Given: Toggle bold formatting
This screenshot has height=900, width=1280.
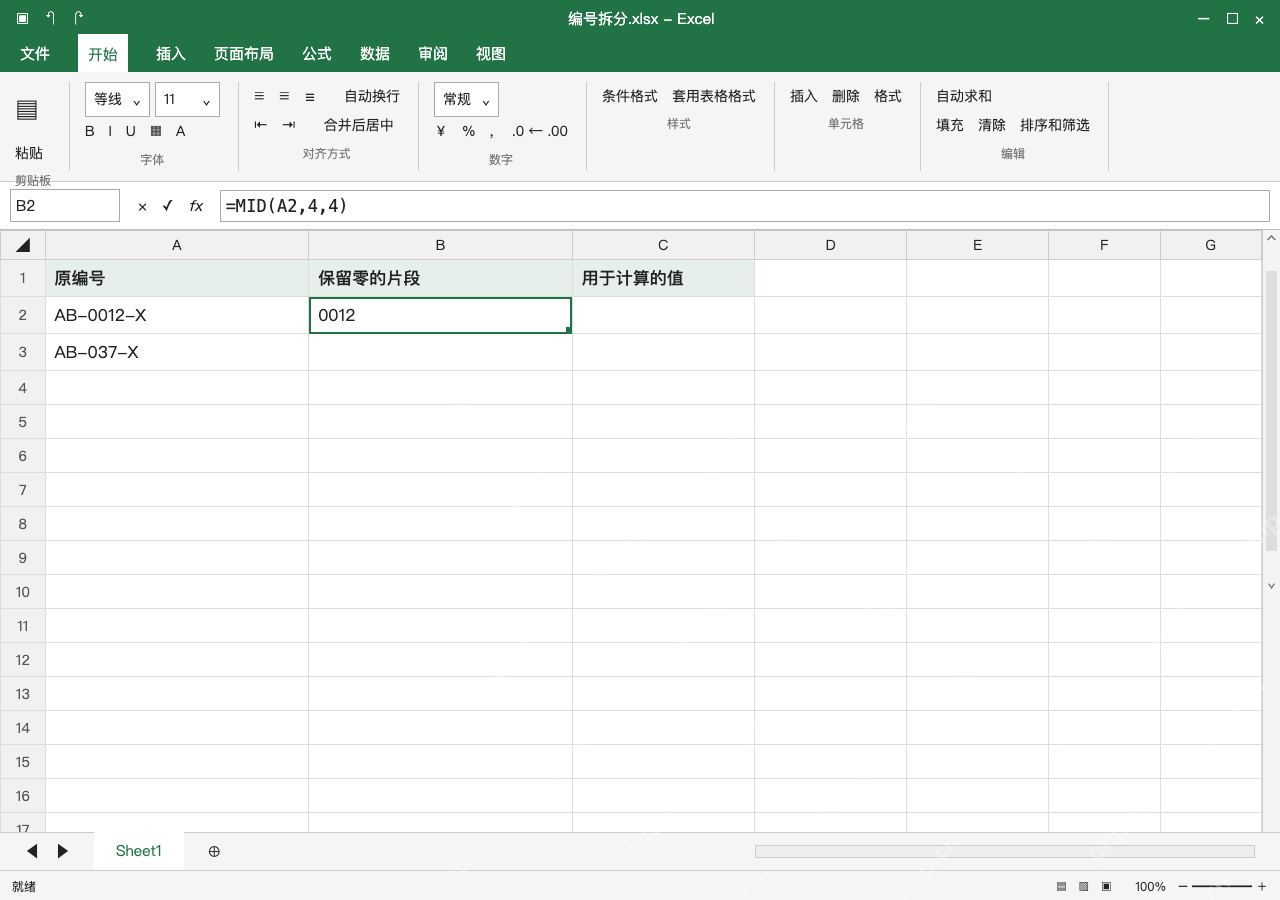Looking at the screenshot, I should tap(90, 131).
